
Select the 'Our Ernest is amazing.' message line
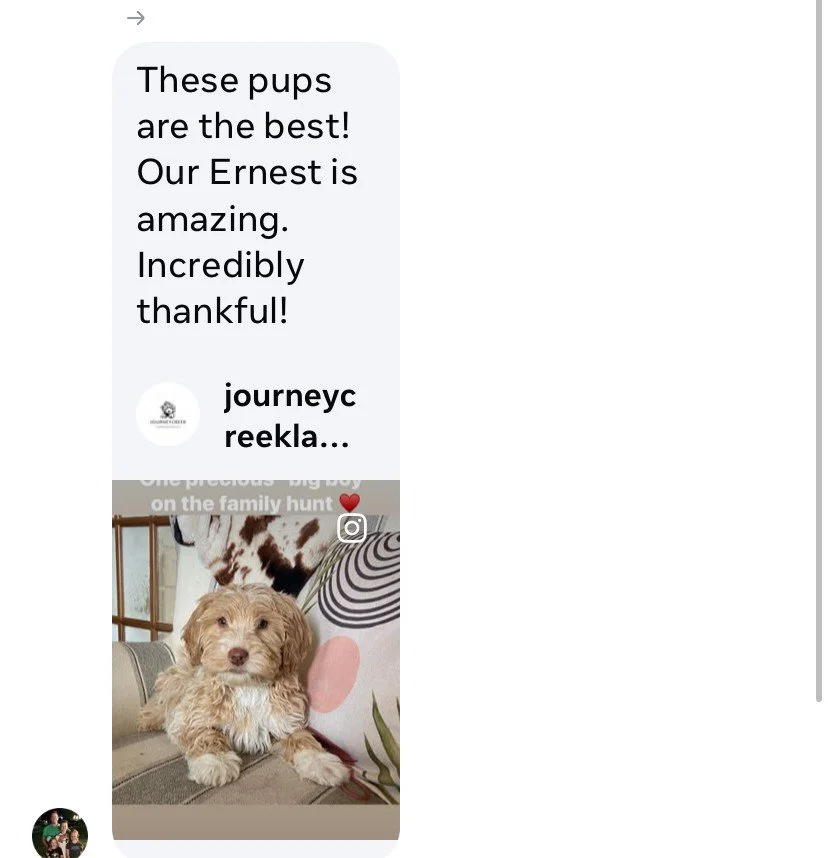pyautogui.click(x=247, y=195)
